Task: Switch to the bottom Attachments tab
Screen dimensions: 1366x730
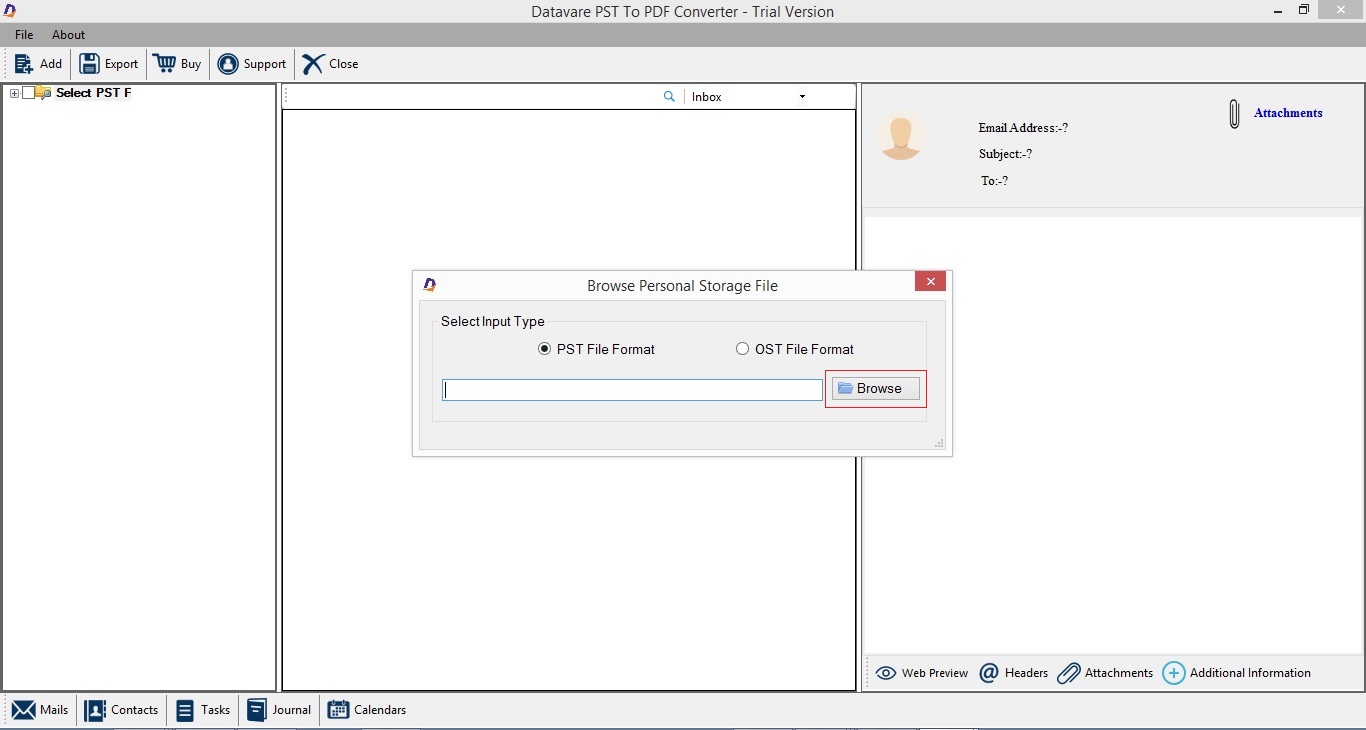Action: (1105, 673)
